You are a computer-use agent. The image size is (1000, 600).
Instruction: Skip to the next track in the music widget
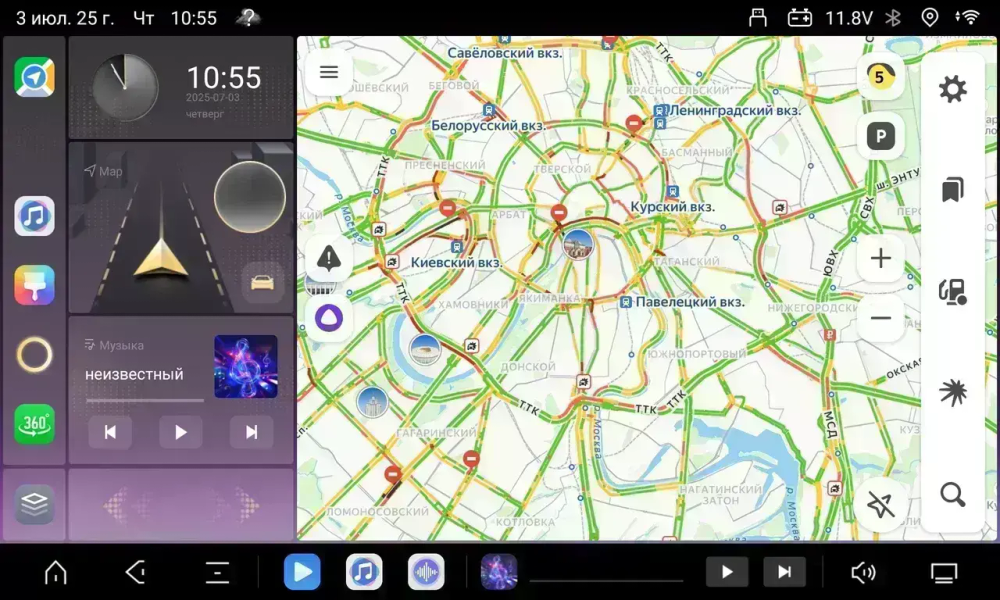point(251,432)
